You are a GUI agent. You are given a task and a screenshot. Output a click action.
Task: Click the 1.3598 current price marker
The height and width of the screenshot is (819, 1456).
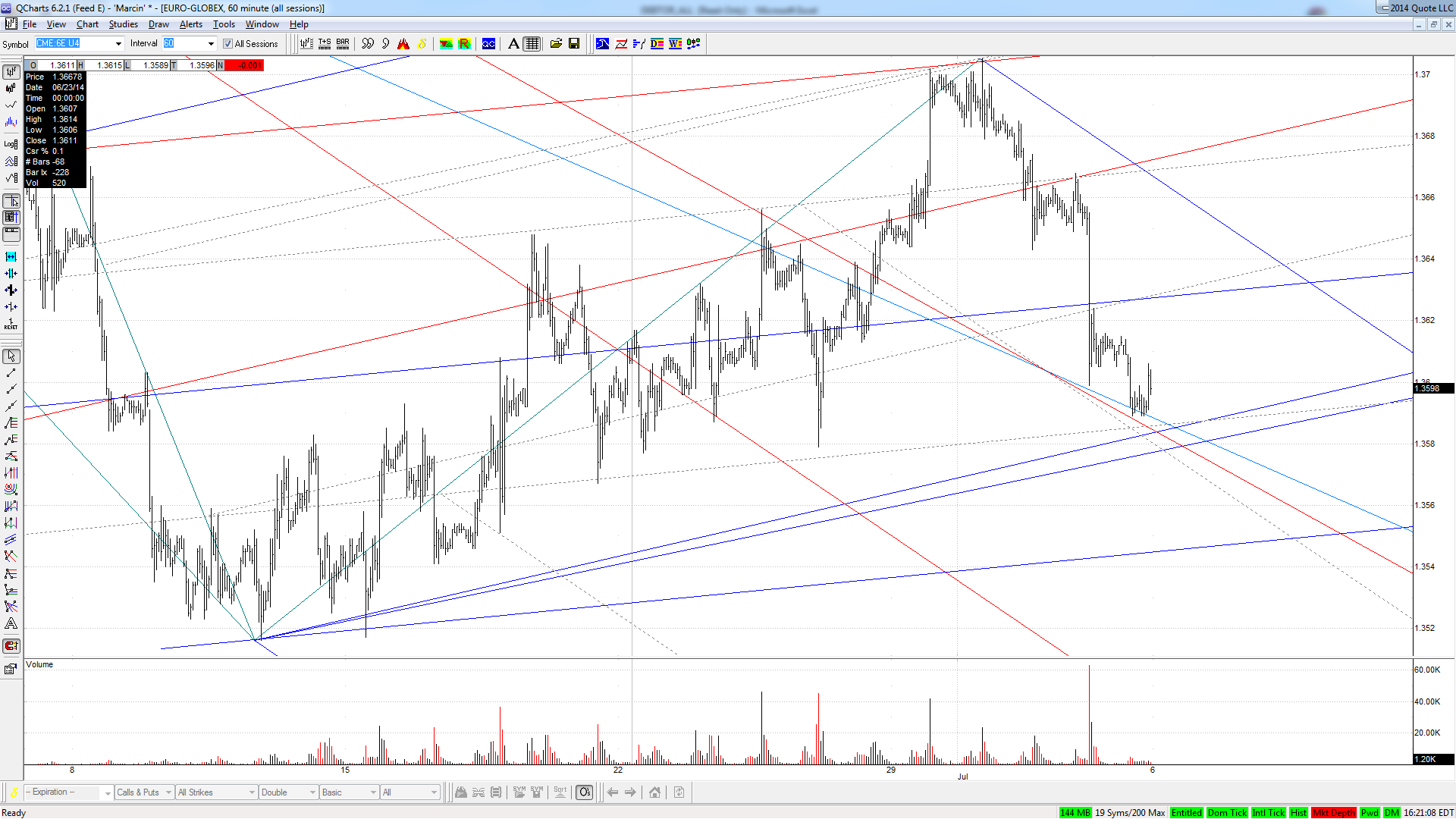pos(1433,388)
